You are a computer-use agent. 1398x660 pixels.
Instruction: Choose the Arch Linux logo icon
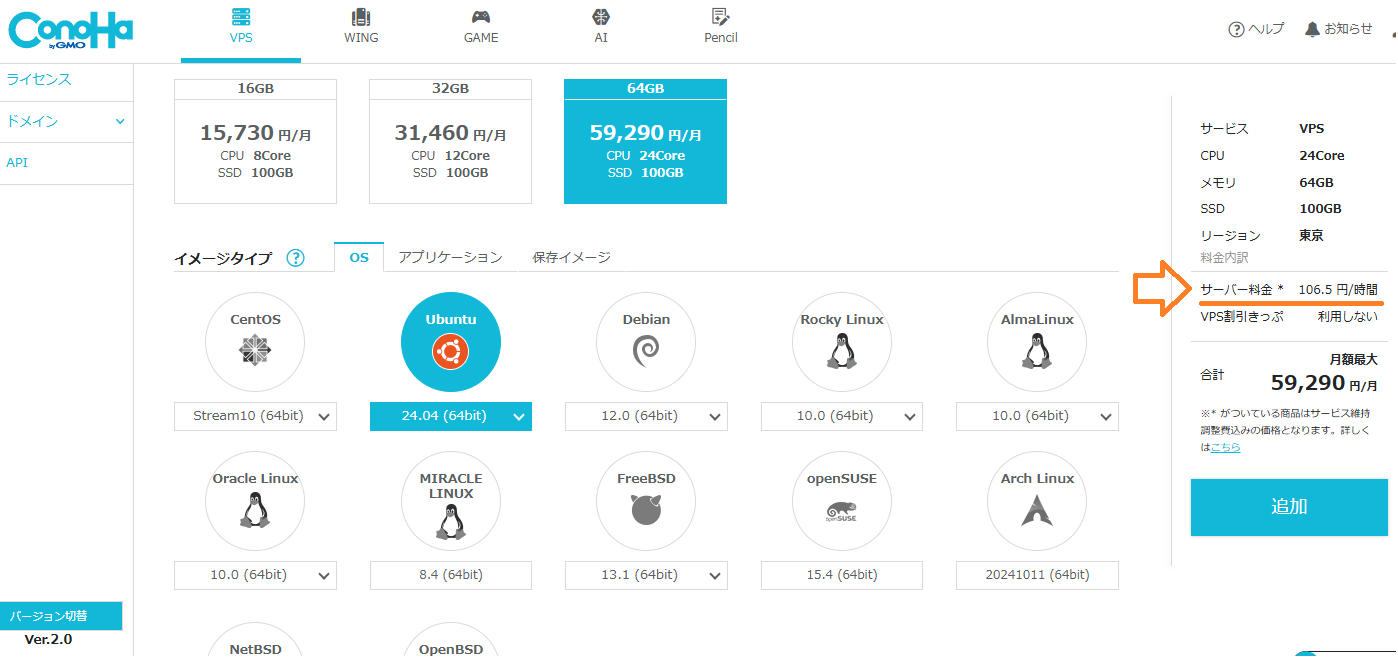coord(1037,510)
